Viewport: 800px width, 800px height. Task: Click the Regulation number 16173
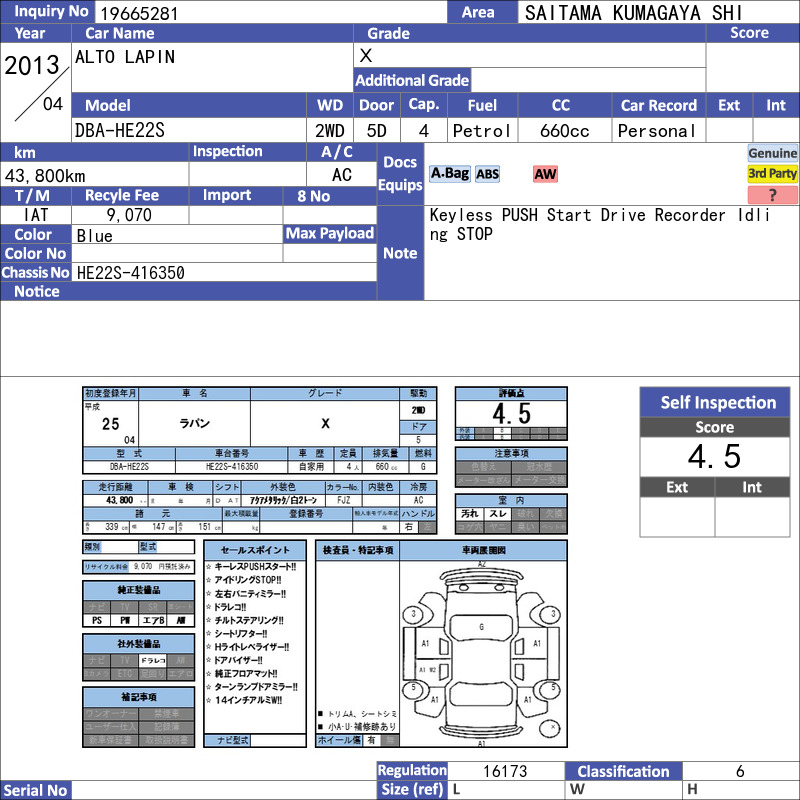click(x=505, y=771)
